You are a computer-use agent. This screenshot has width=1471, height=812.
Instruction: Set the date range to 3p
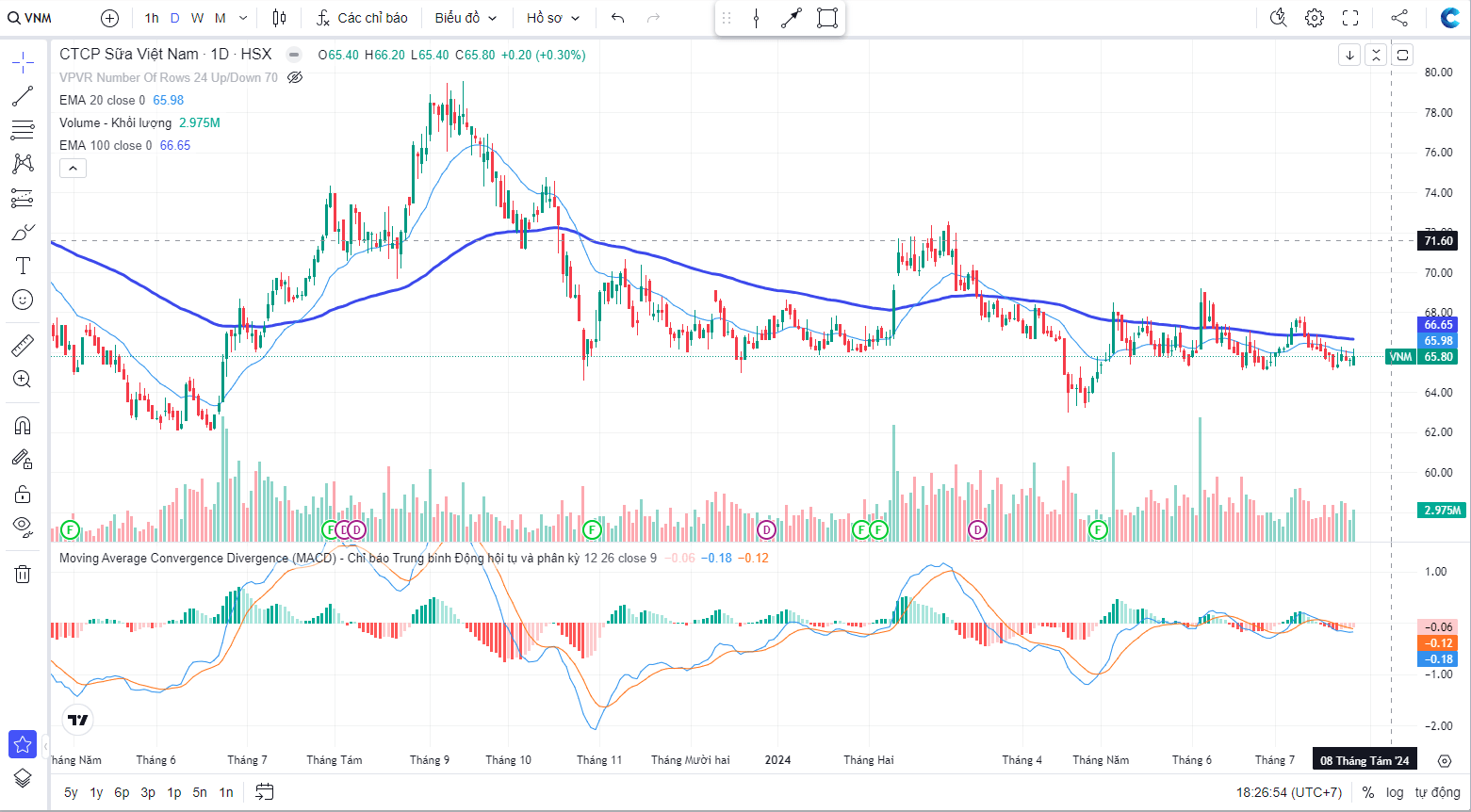pos(148,792)
